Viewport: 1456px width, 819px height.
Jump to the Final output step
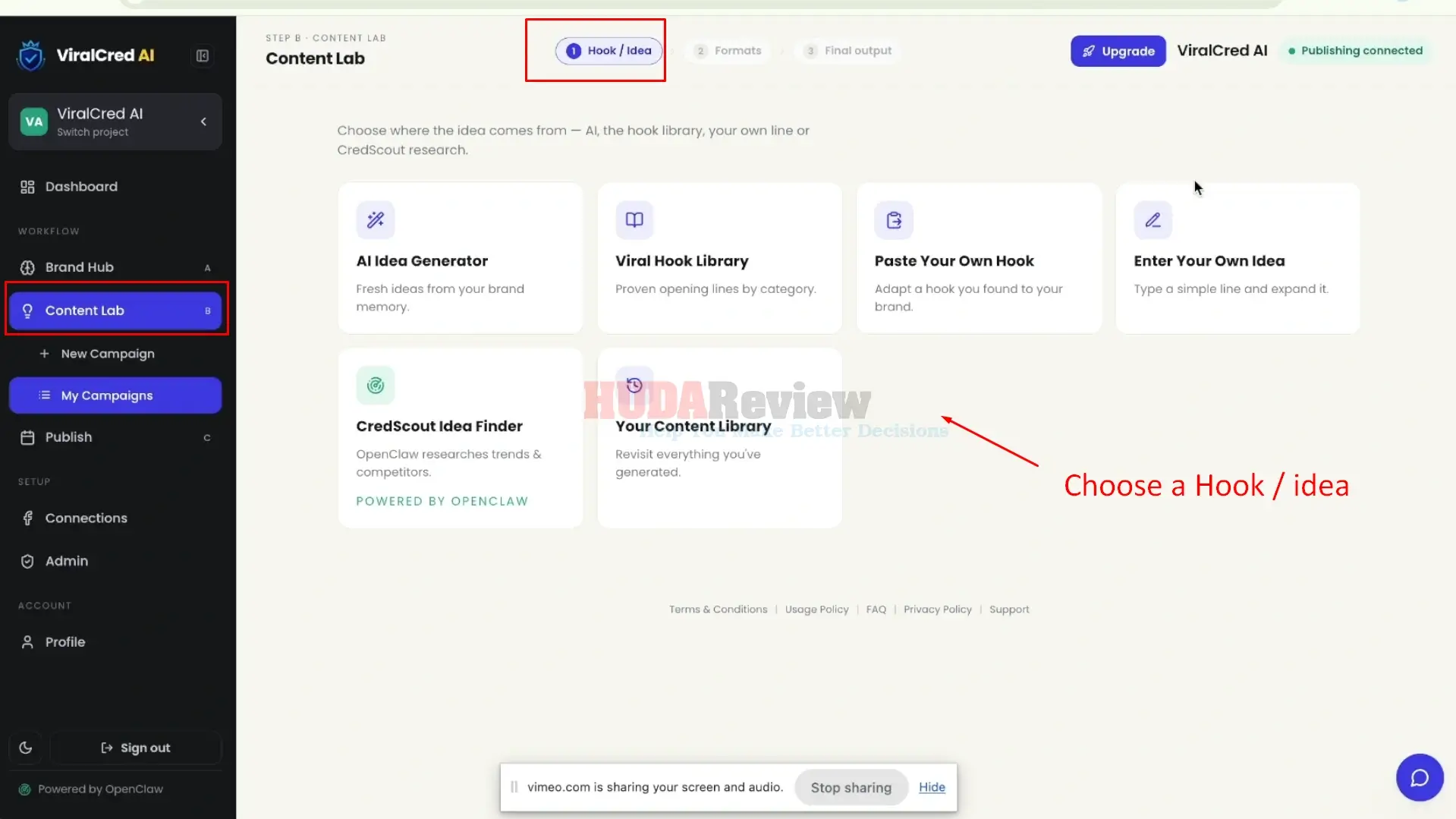click(848, 51)
